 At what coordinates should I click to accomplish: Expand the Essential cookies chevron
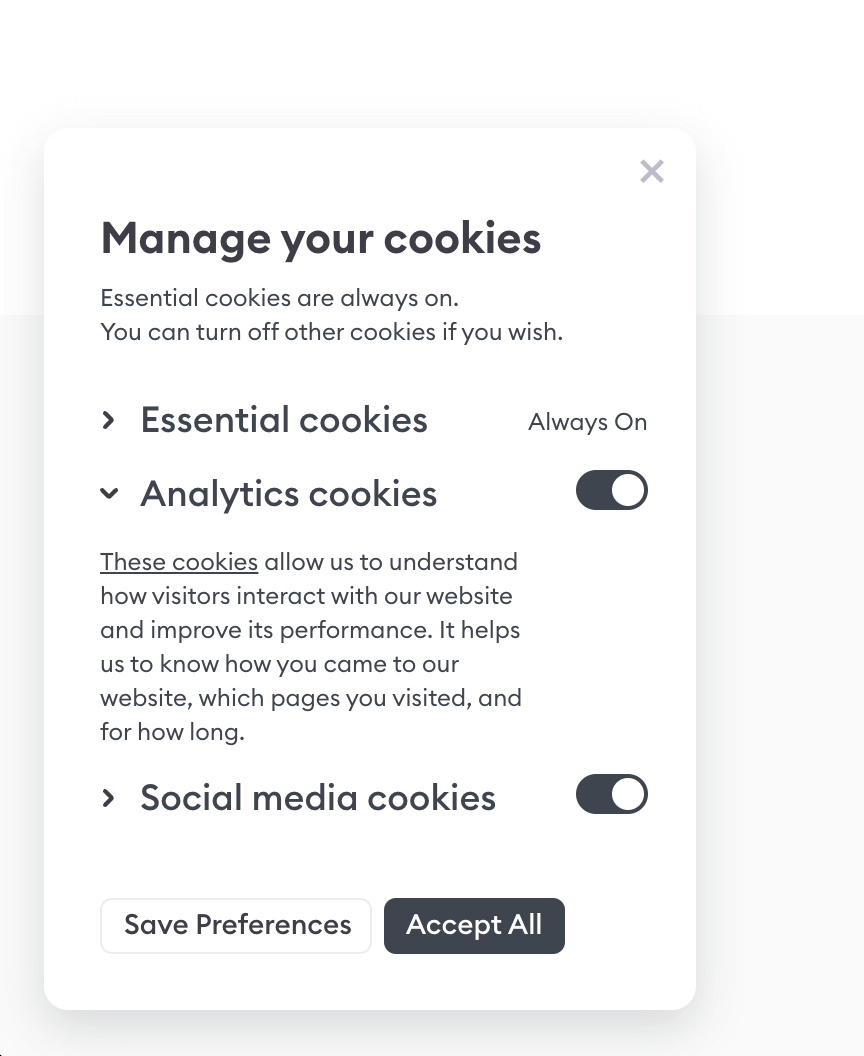[x=109, y=420]
